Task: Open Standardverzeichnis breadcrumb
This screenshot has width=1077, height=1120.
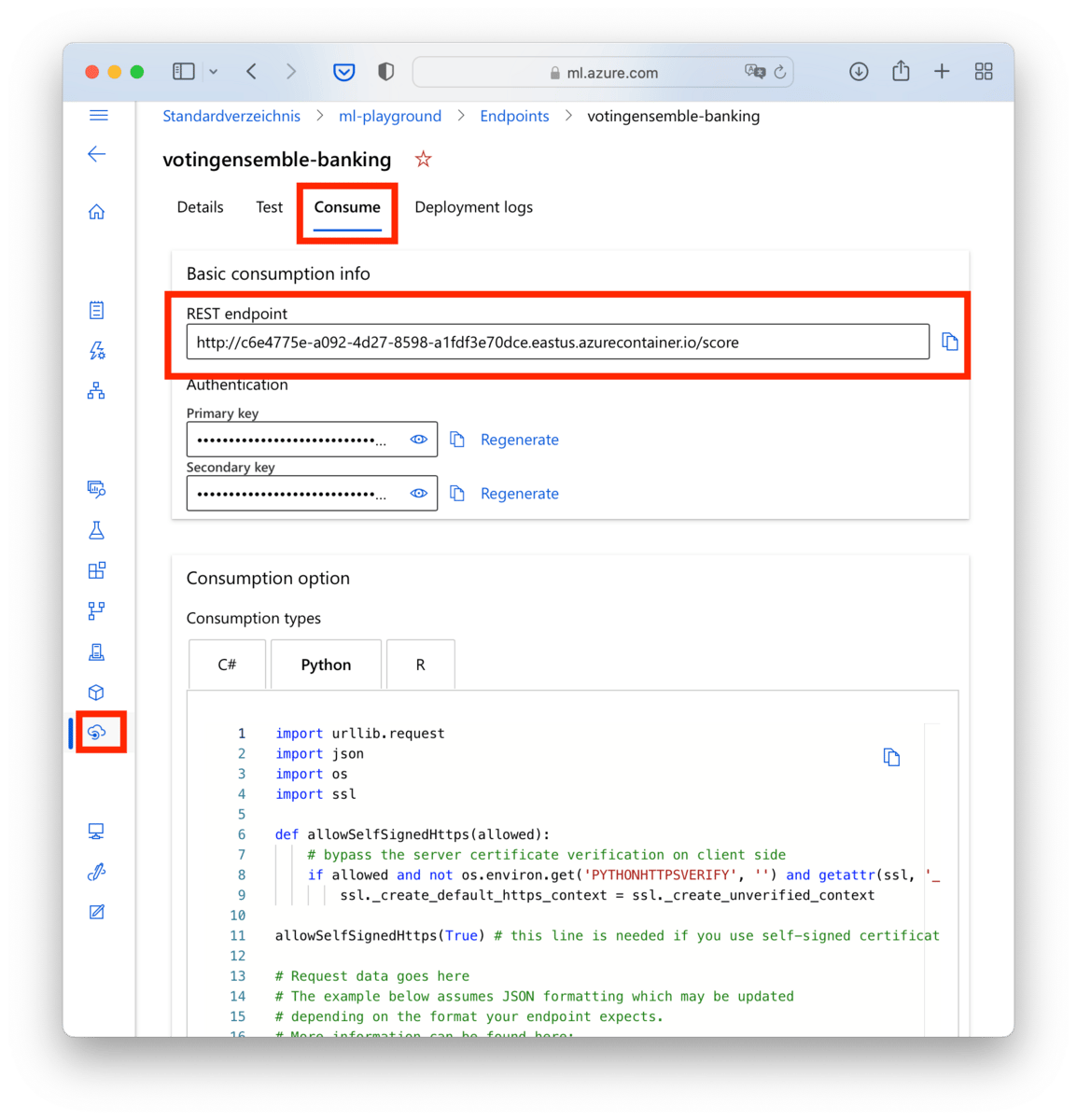Action: [x=231, y=116]
